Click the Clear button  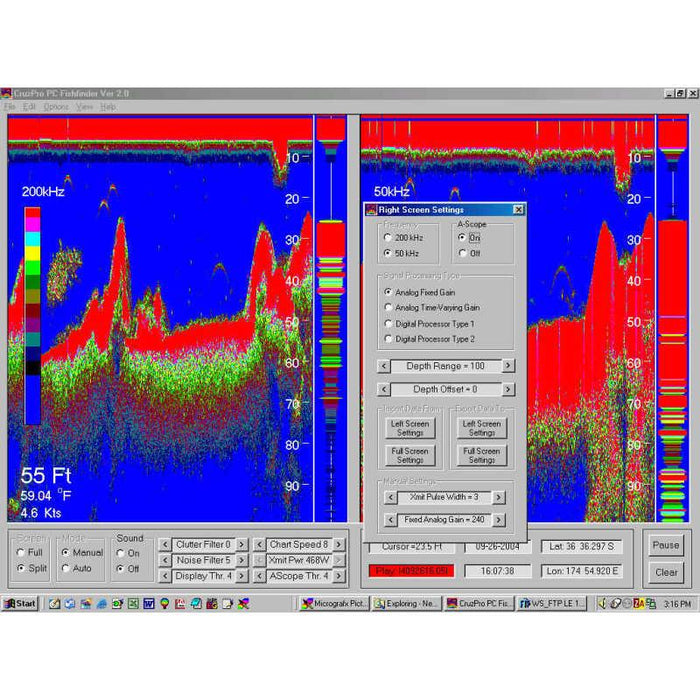[666, 573]
